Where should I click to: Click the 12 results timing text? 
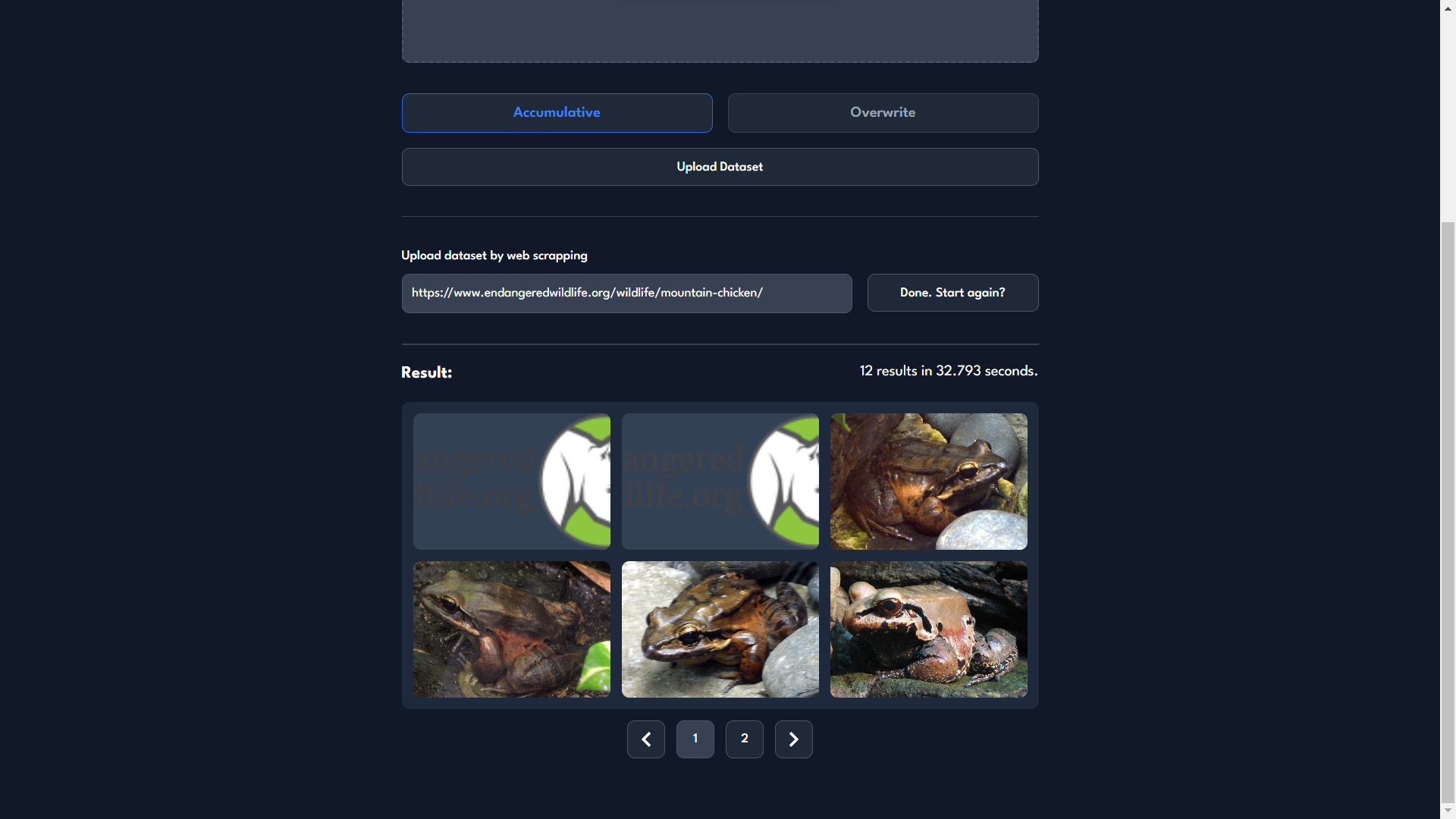(x=948, y=371)
